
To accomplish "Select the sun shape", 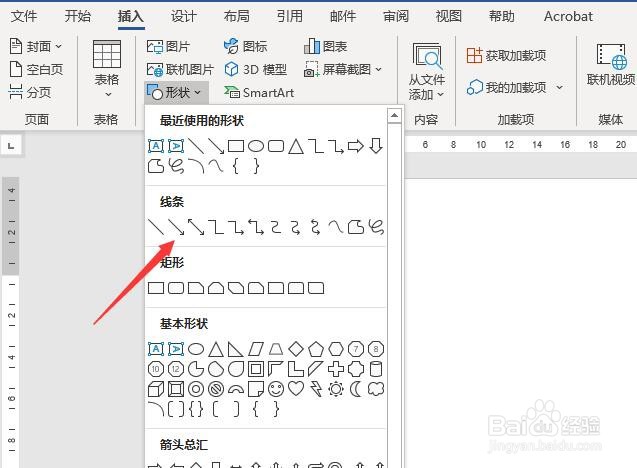I will point(336,389).
